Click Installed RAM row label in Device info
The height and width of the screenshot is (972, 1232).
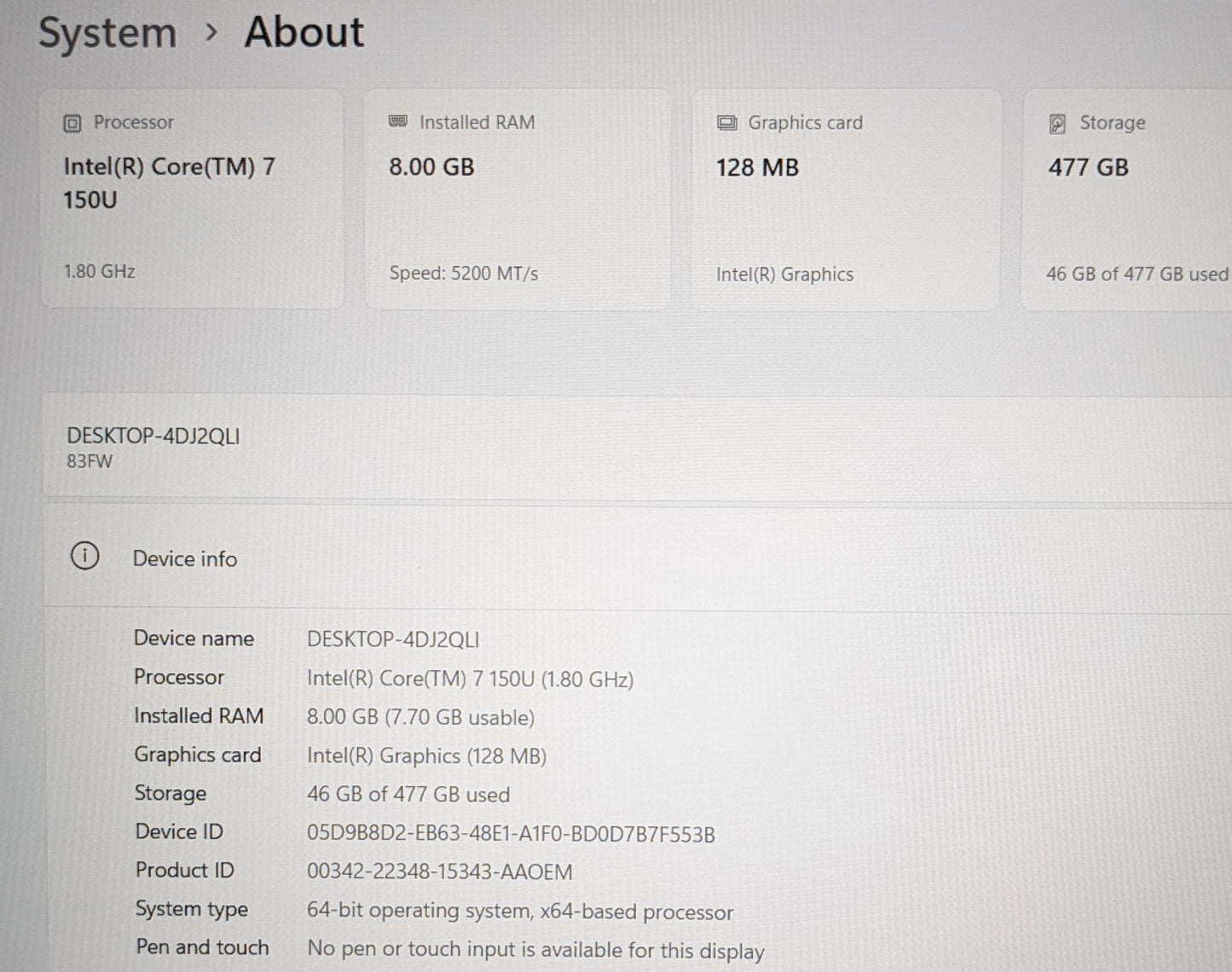[x=199, y=715]
